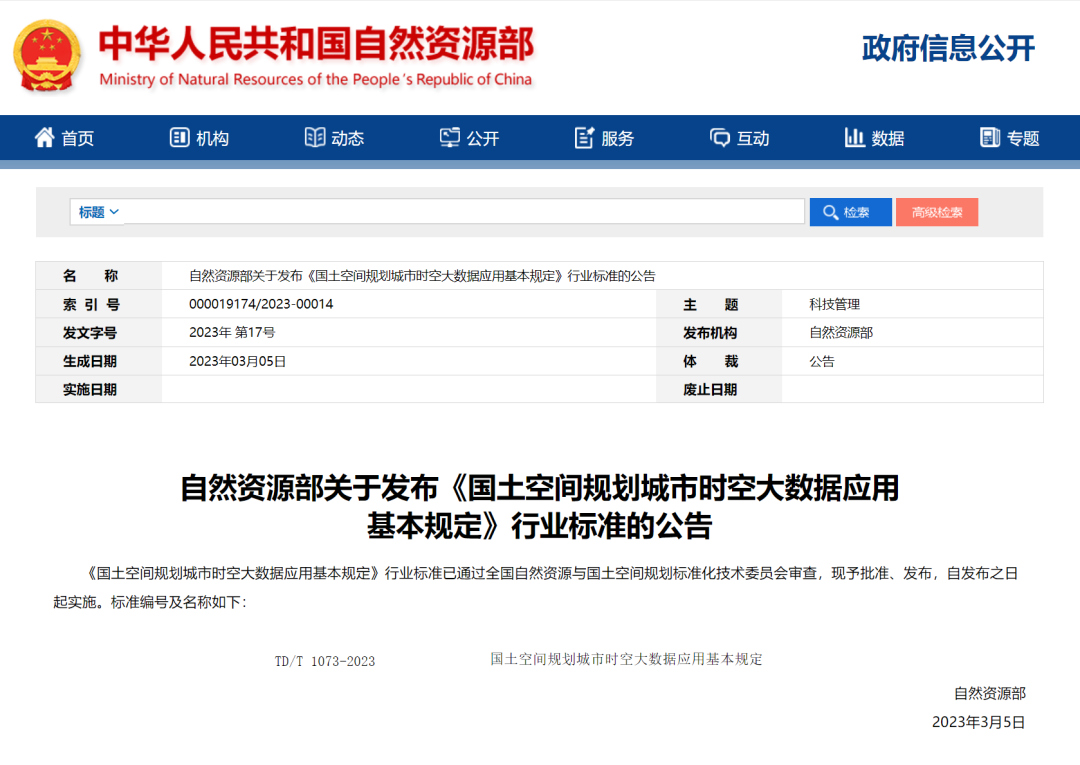Click the 数据 bar chart icon
Screen dimensions: 1080x765
(855, 138)
